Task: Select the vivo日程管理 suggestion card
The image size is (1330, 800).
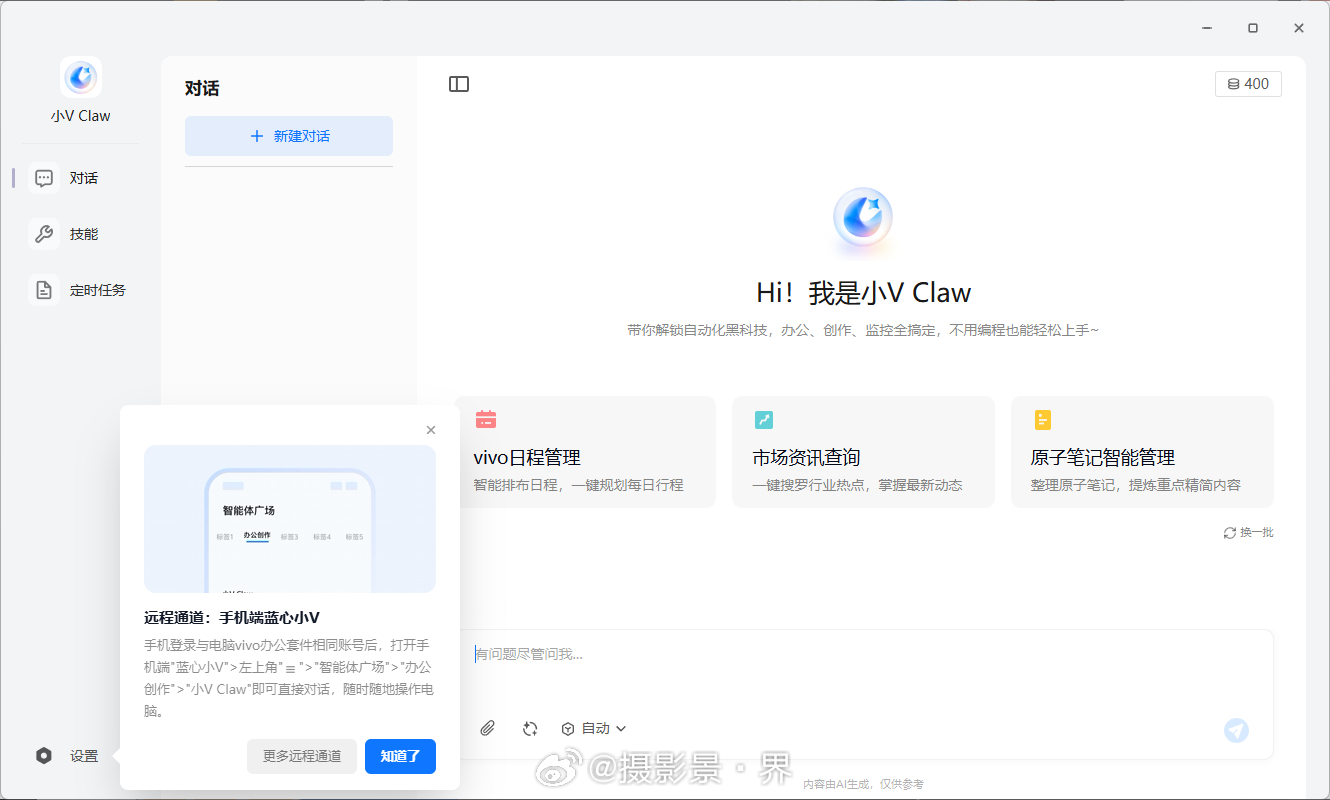Action: click(585, 452)
